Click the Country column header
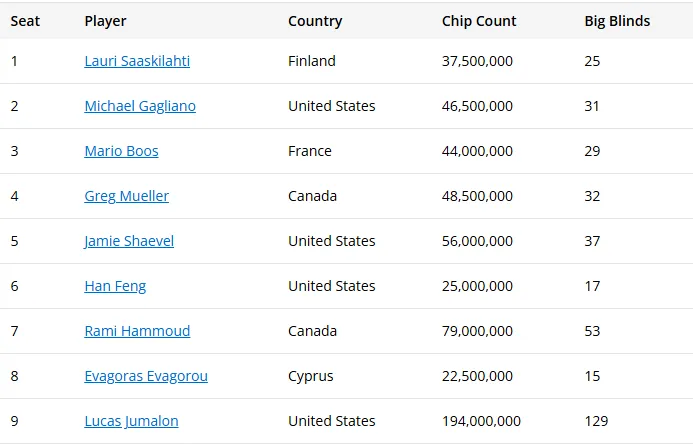Image resolution: width=693 pixels, height=444 pixels. pyautogui.click(x=315, y=21)
